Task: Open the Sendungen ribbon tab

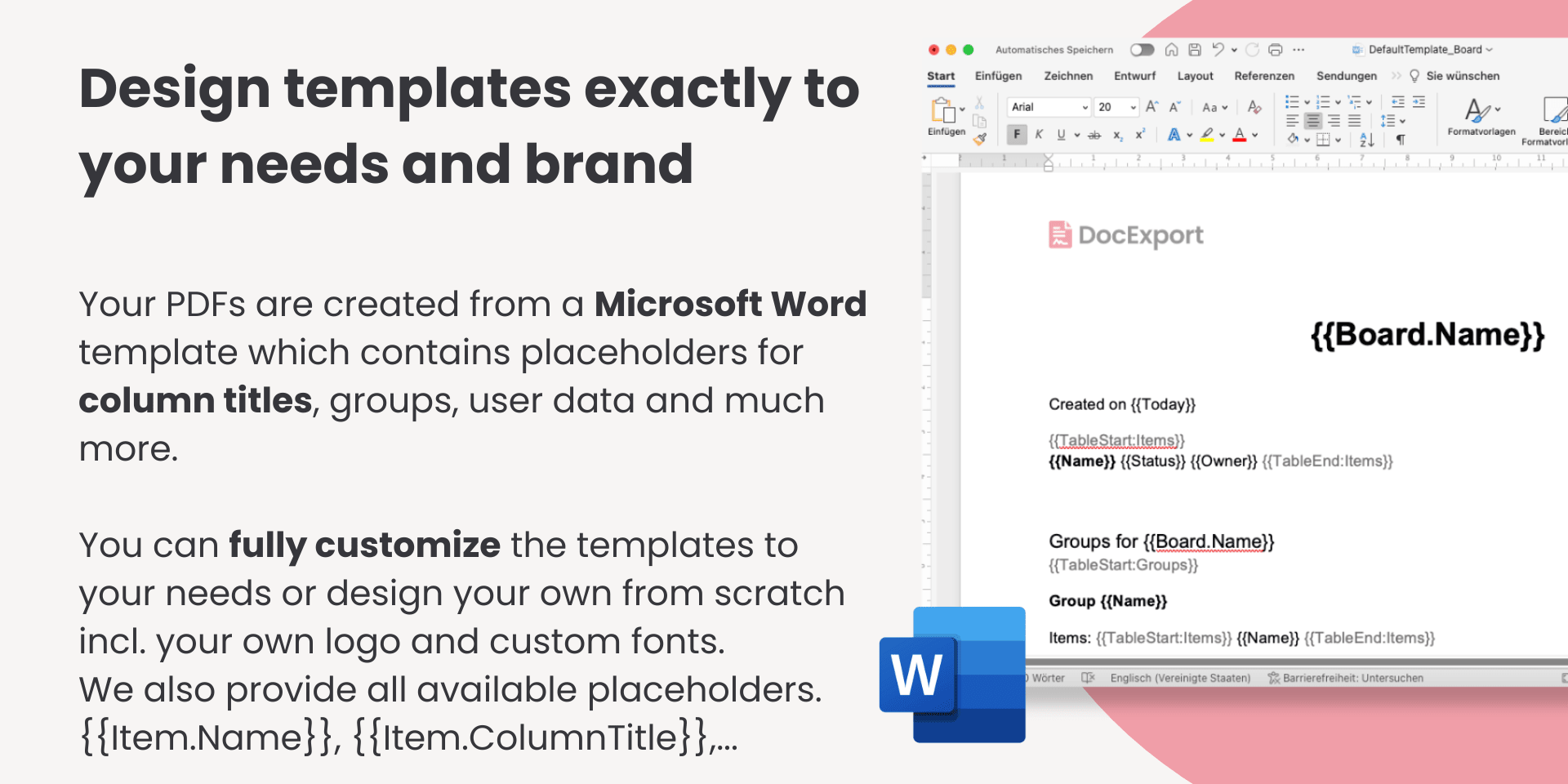Action: tap(1347, 76)
